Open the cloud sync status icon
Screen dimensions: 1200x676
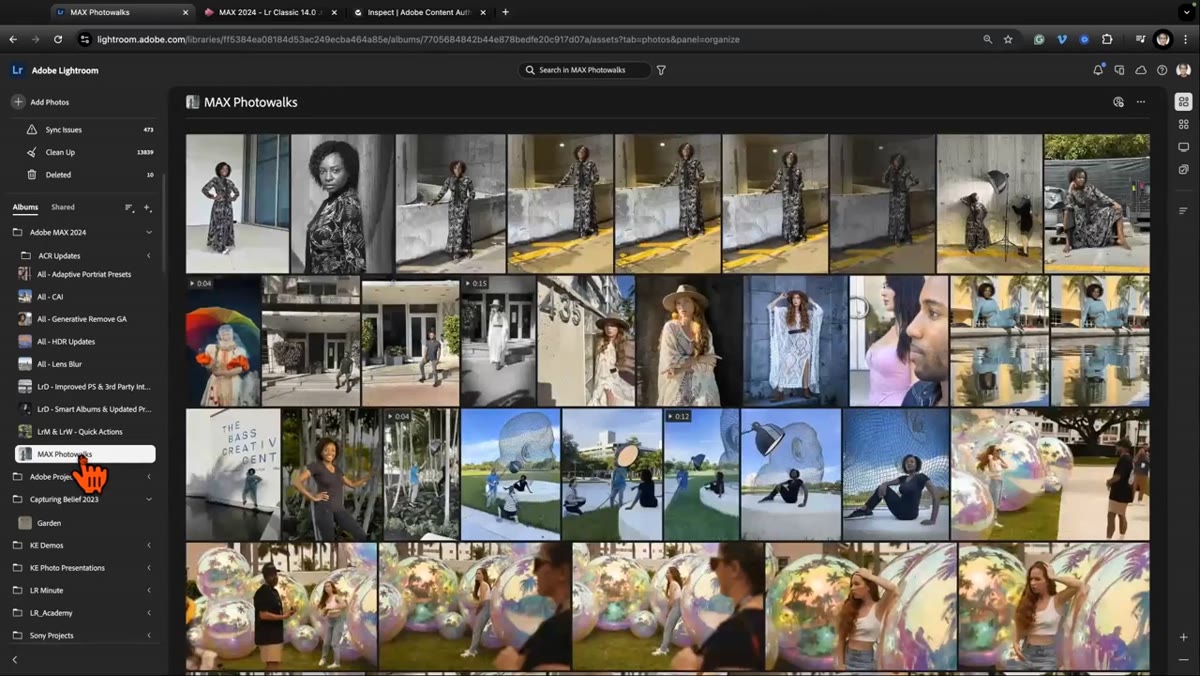coord(1140,70)
